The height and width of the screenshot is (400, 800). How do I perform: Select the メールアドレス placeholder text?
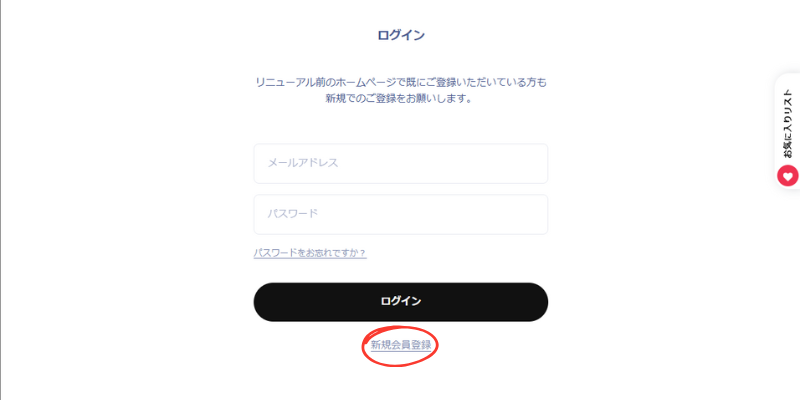pyautogui.click(x=303, y=163)
